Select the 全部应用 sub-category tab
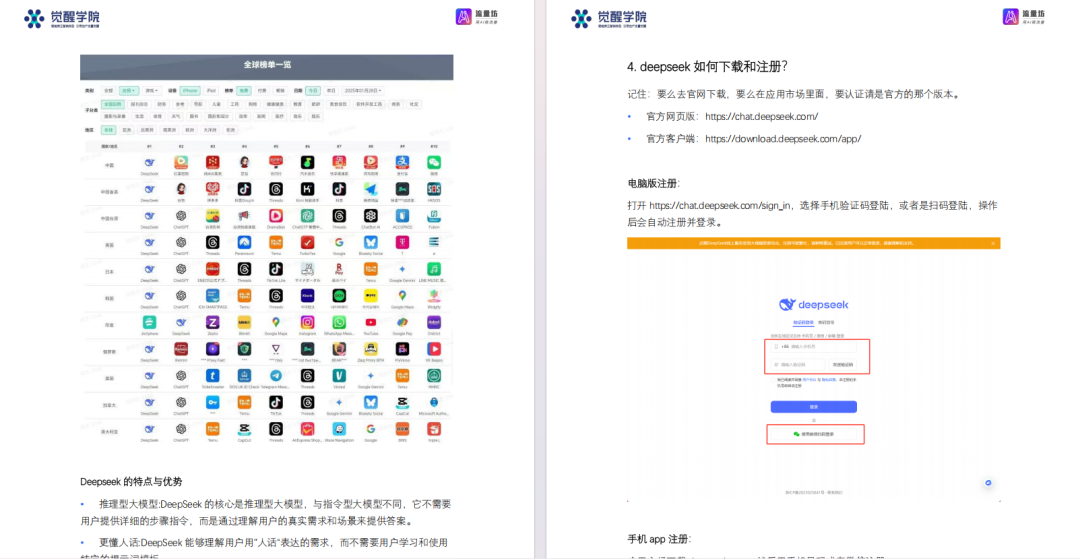This screenshot has height=559, width=1080. pos(113,105)
